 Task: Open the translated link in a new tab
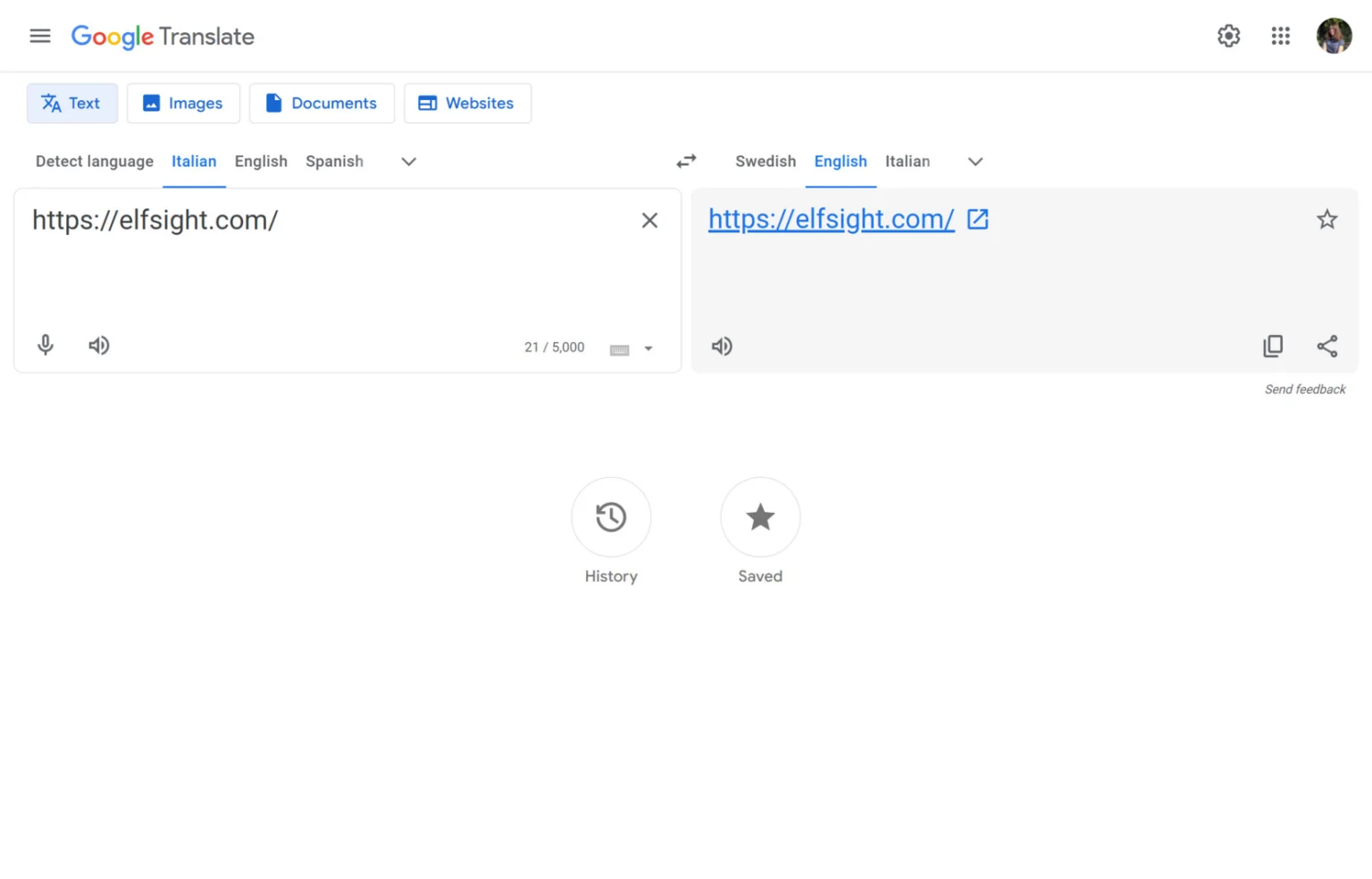pyautogui.click(x=977, y=218)
